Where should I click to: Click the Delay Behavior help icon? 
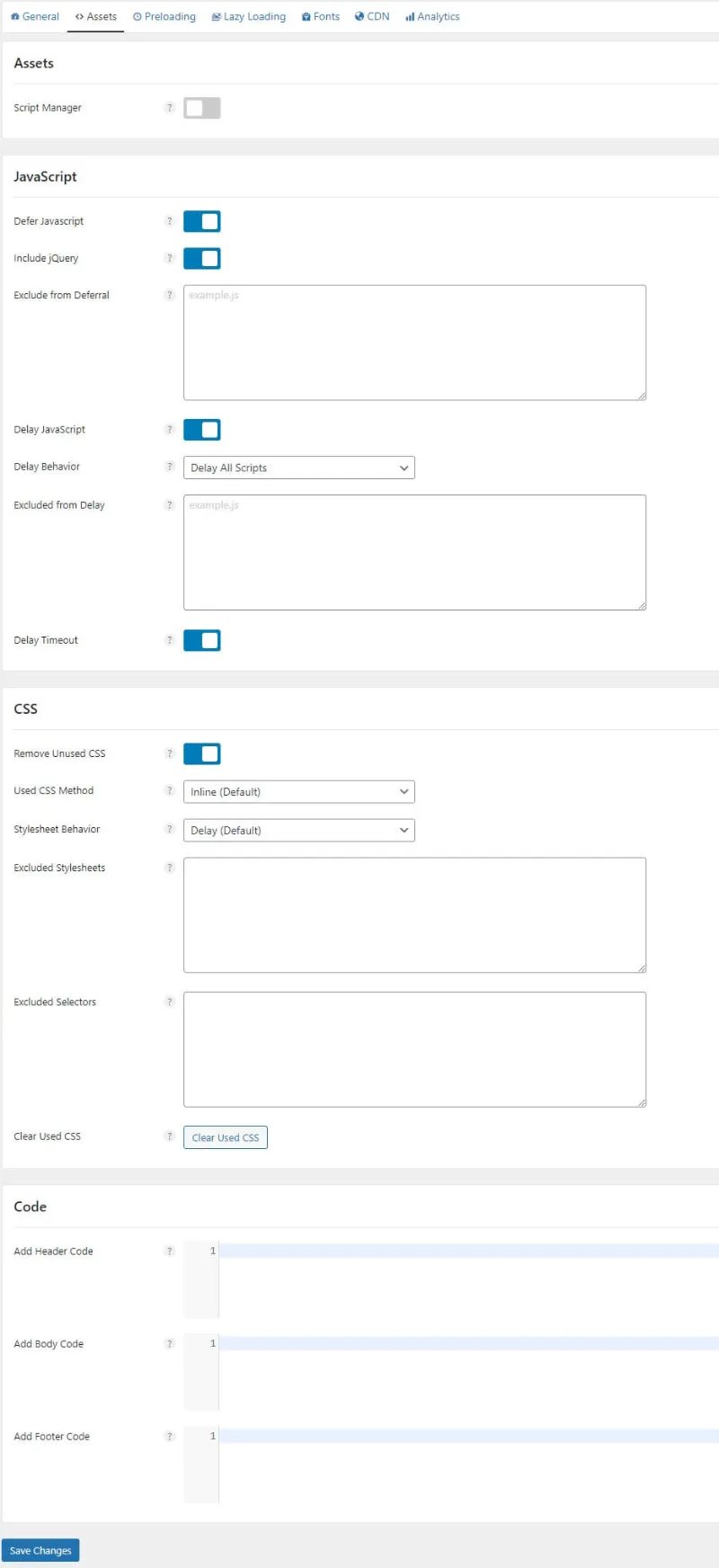pos(169,467)
